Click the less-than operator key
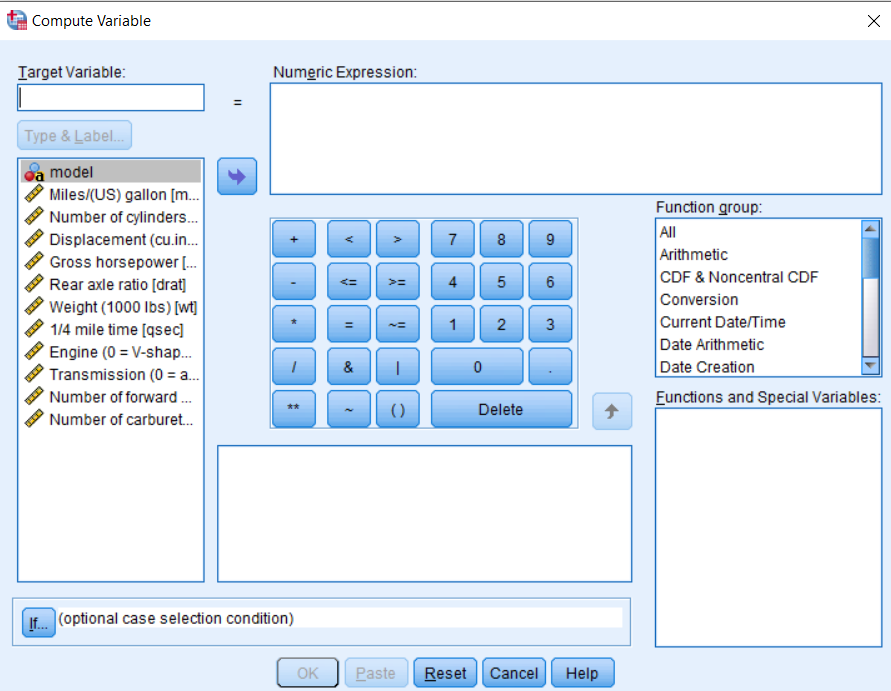The width and height of the screenshot is (891, 691). click(x=349, y=239)
